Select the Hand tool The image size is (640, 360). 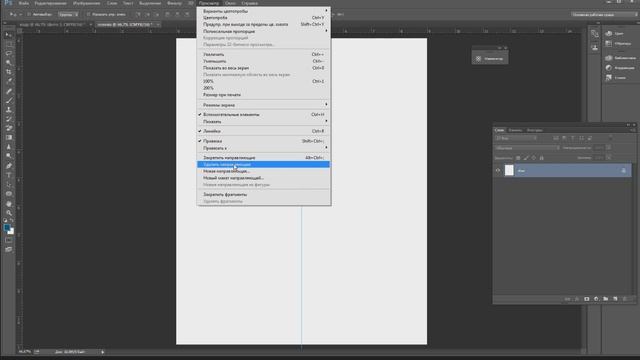tap(9, 204)
